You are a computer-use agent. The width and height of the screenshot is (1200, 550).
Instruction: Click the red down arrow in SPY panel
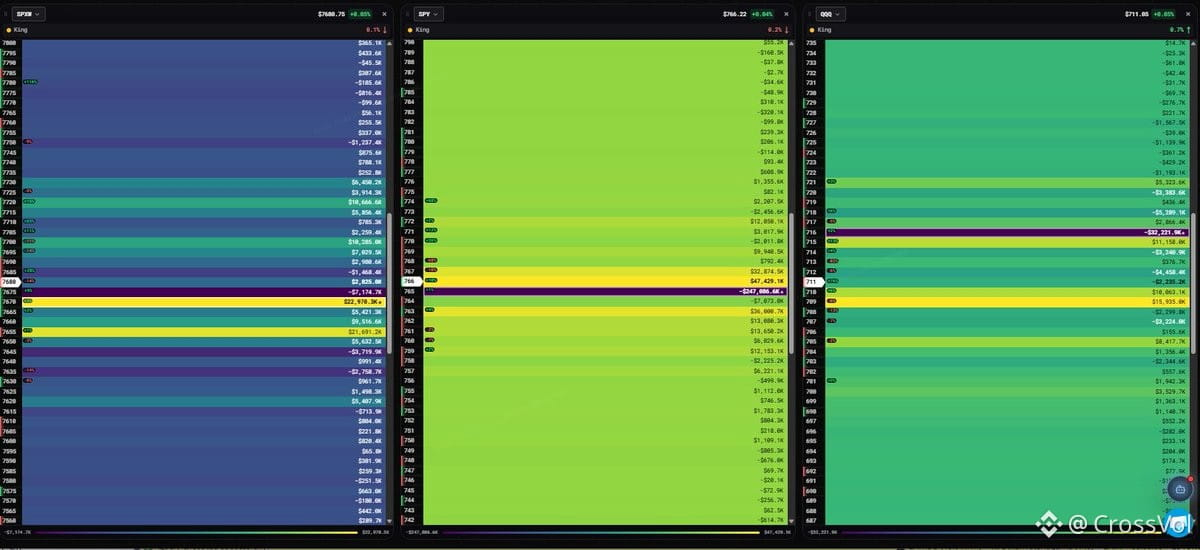tap(787, 31)
